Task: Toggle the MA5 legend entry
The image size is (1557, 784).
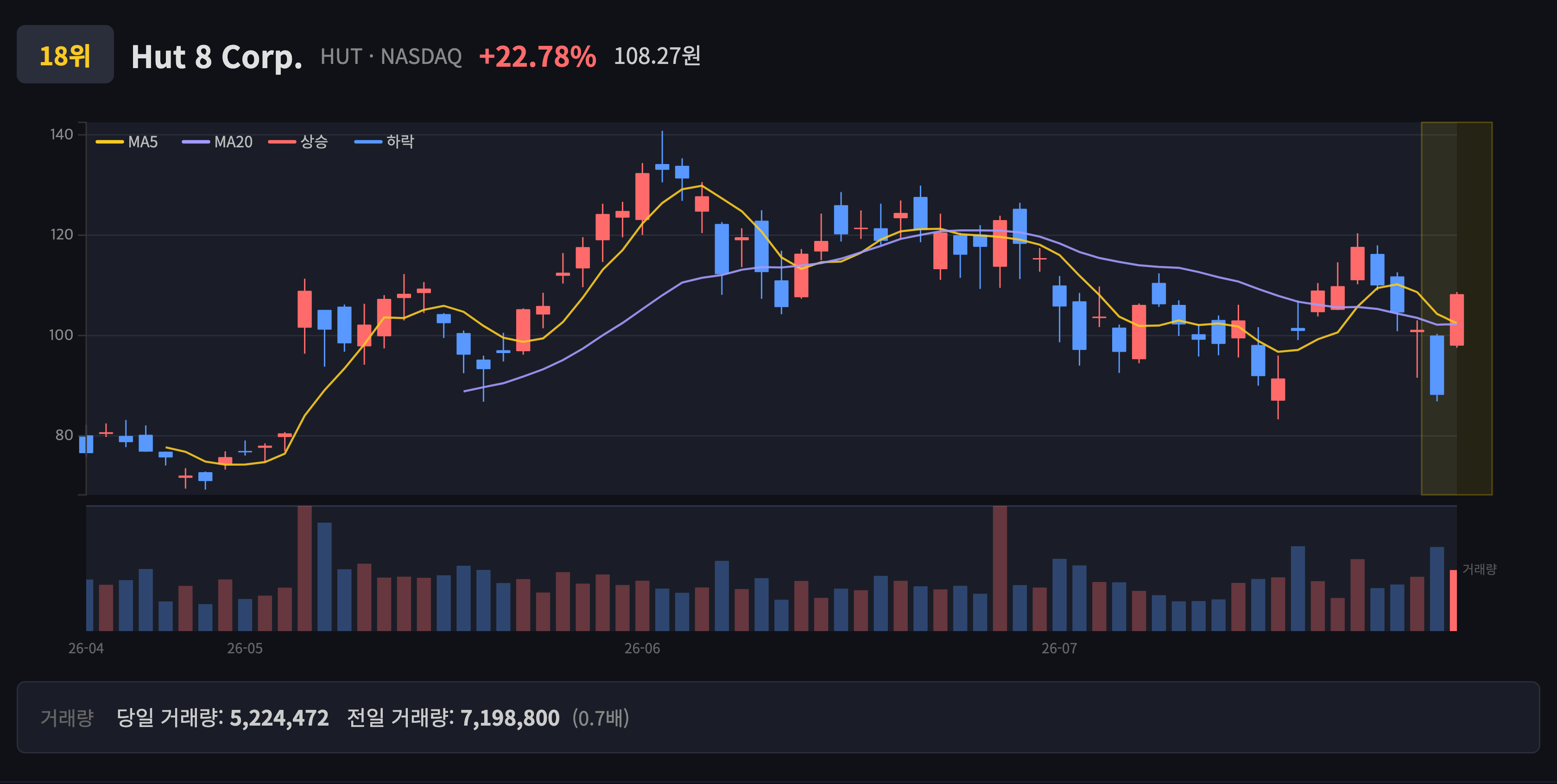Action: 127,142
